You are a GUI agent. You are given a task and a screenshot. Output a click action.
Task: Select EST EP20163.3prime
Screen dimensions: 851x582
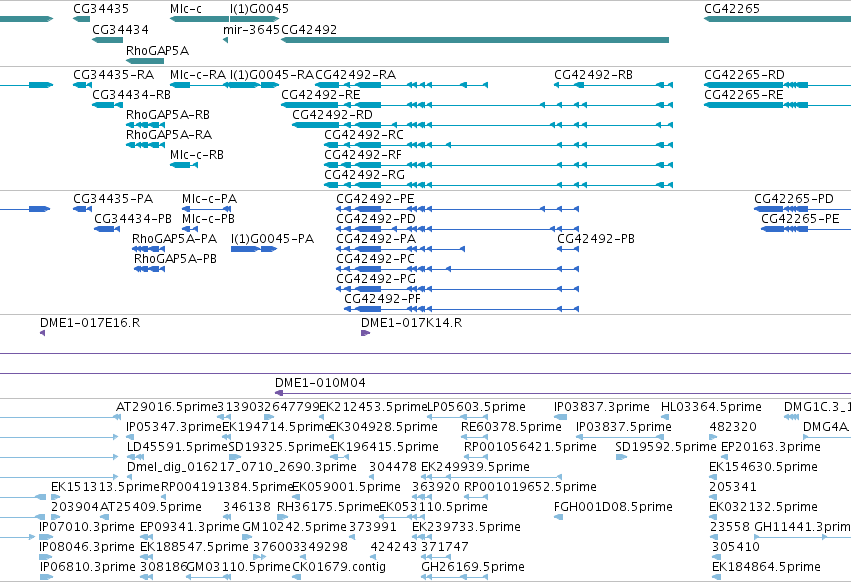[725, 457]
